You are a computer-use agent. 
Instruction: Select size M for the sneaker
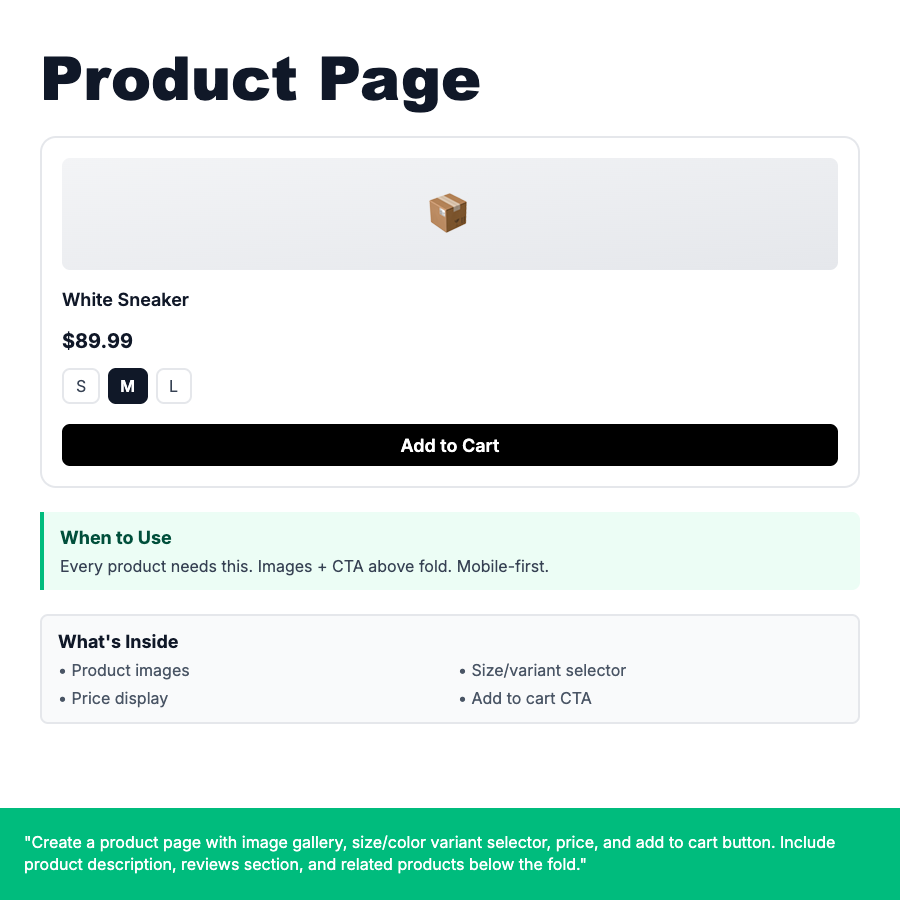pos(128,386)
